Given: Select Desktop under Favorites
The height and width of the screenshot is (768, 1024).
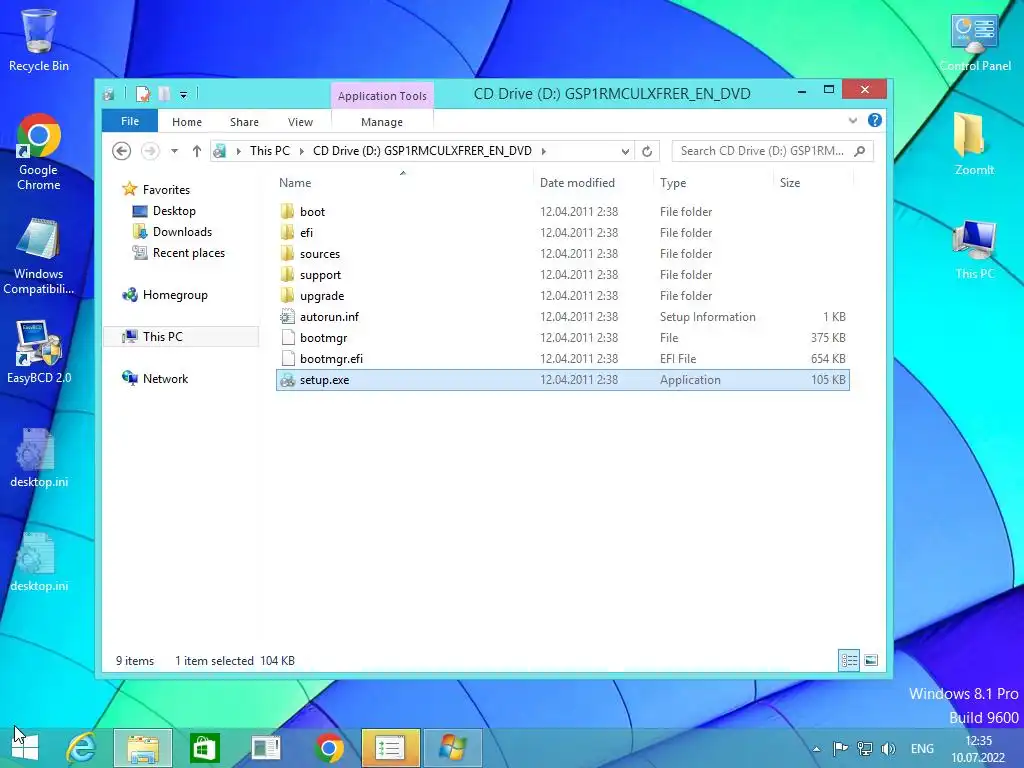Looking at the screenshot, I should (x=174, y=211).
